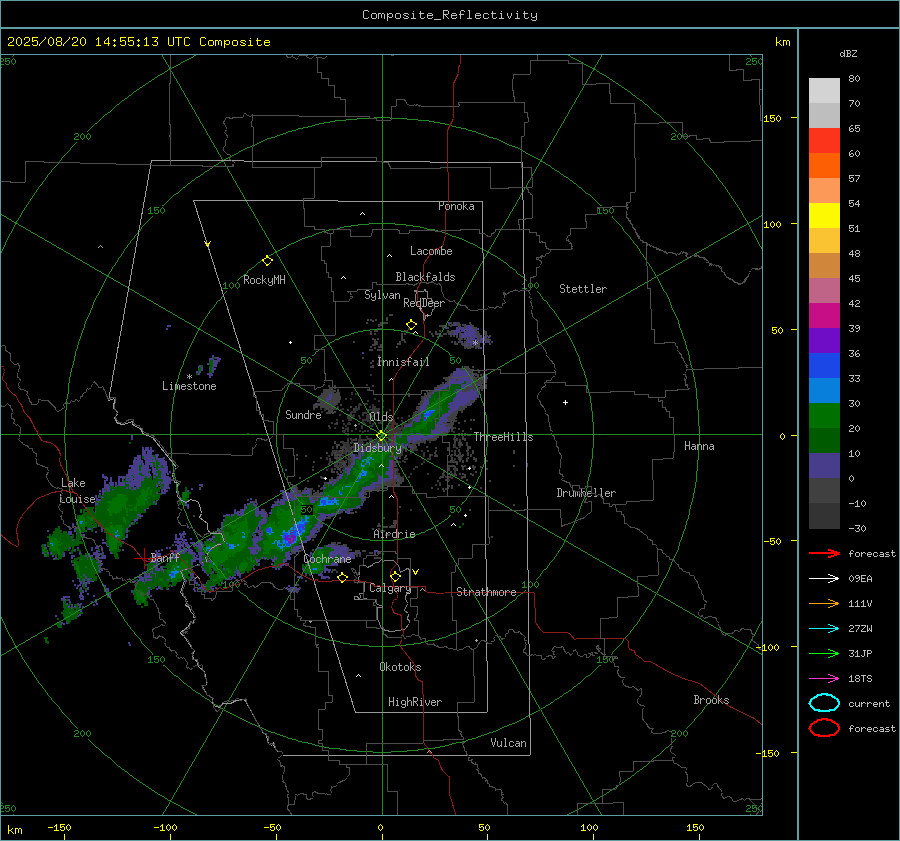Screen dimensions: 900x841
Task: Click the Okotoks label
Action: pos(400,667)
